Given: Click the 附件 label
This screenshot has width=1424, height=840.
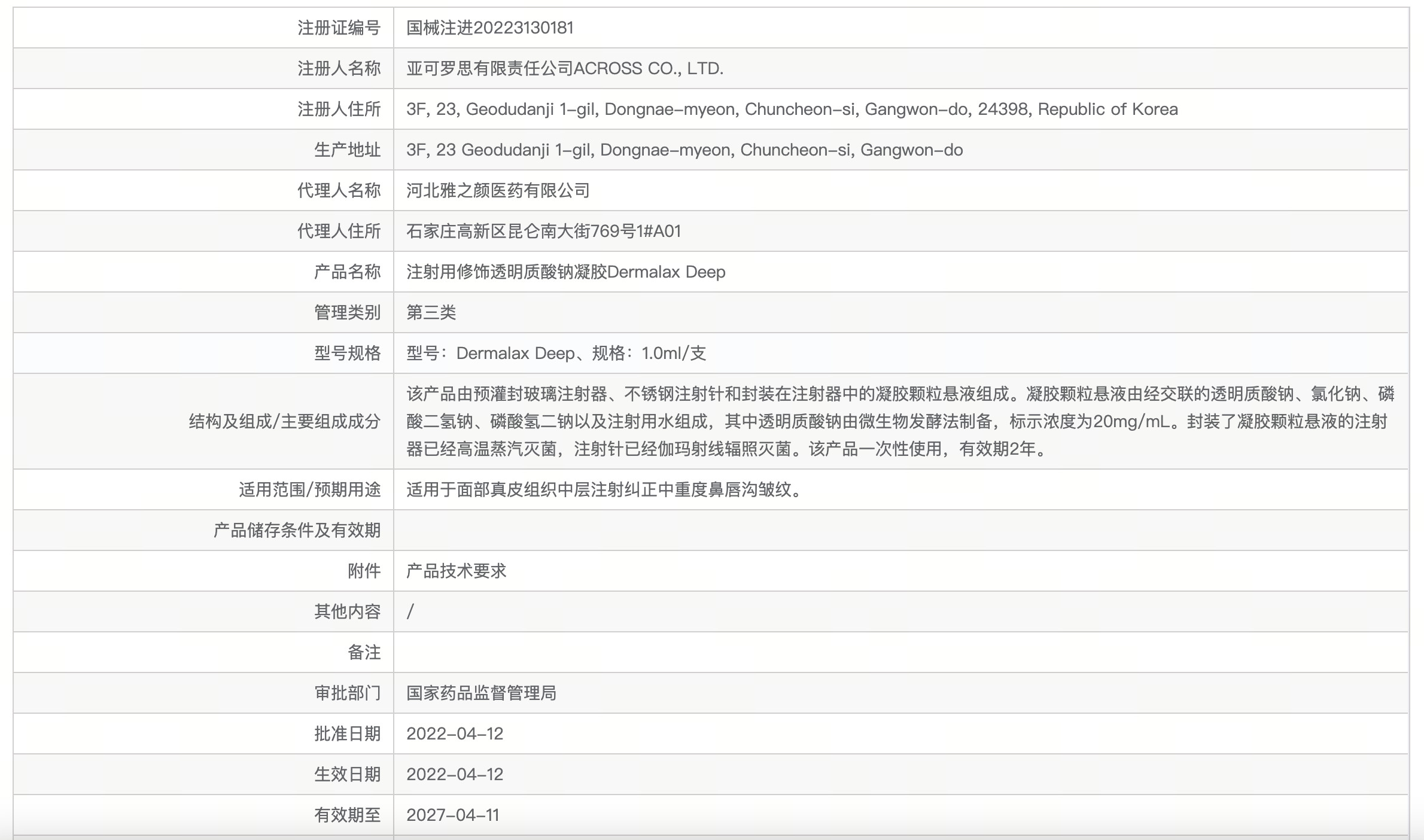Looking at the screenshot, I should pos(364,571).
